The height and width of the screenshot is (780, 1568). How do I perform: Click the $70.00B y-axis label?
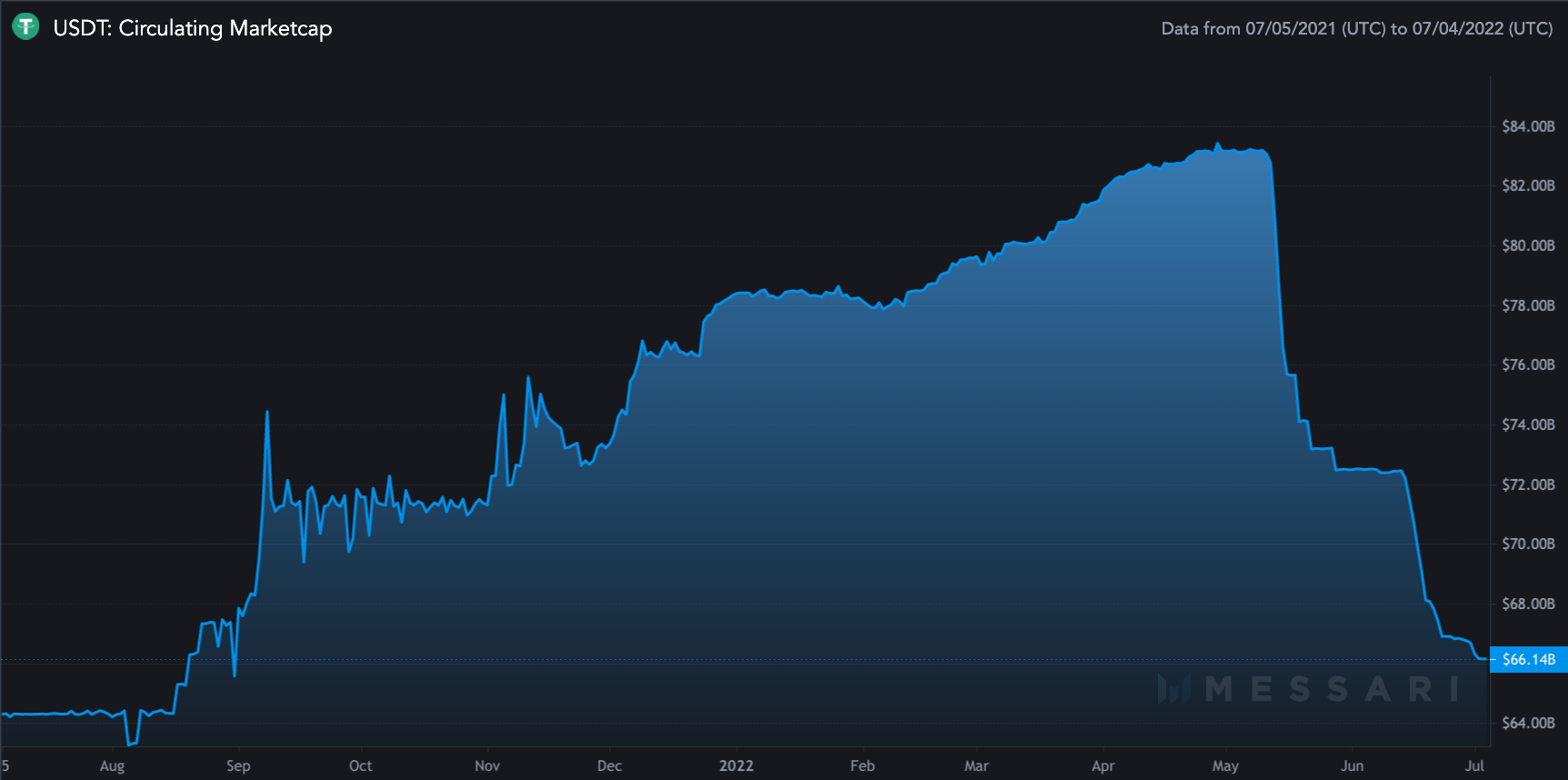(x=1527, y=544)
